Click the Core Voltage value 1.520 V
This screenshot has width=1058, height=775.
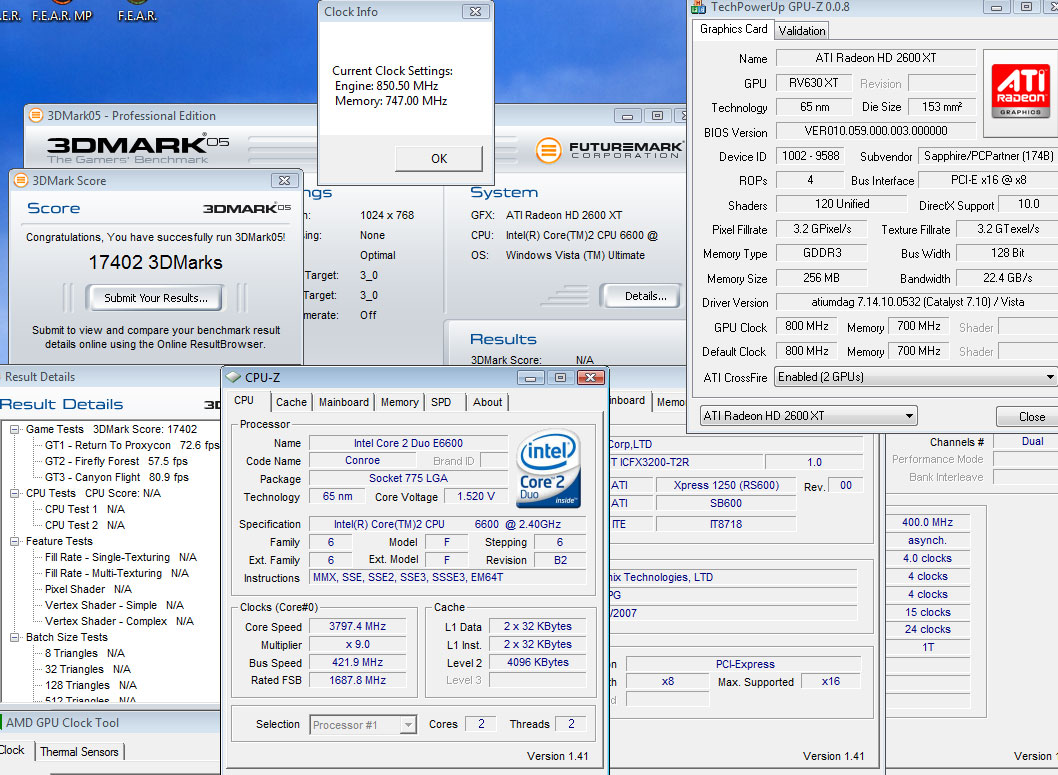(x=476, y=496)
